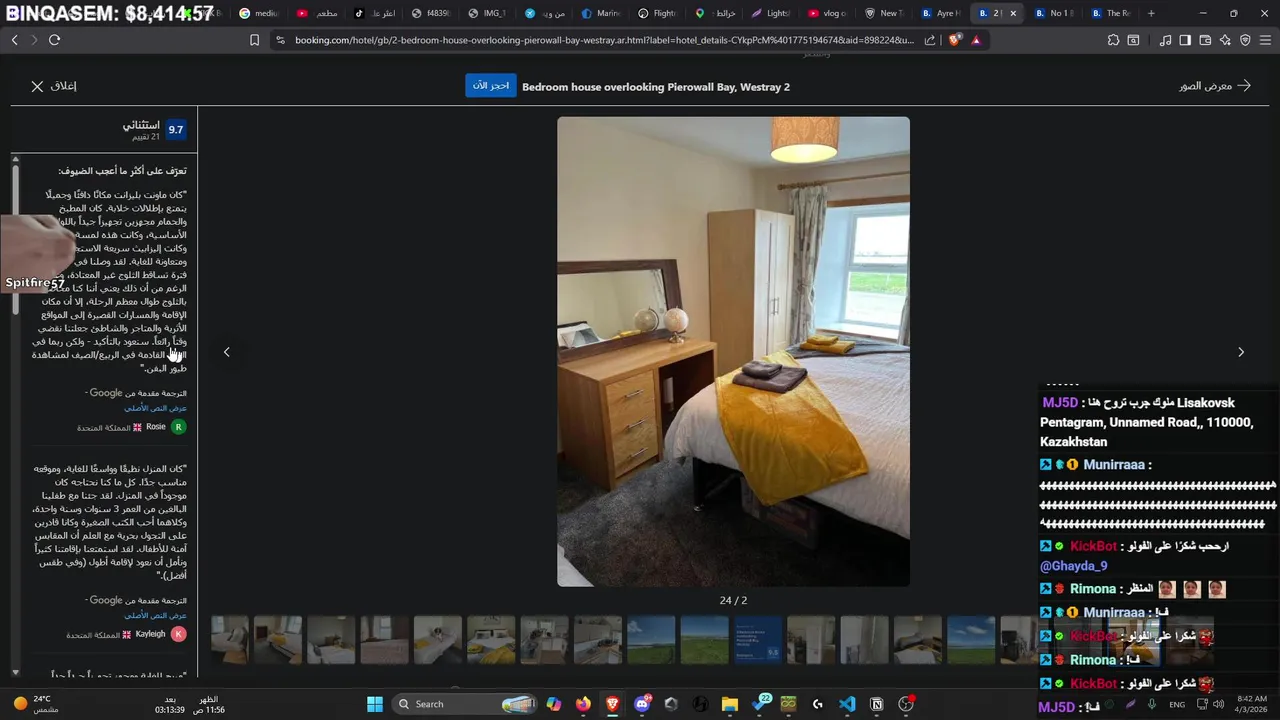Click the taskbar Search box

point(463,704)
